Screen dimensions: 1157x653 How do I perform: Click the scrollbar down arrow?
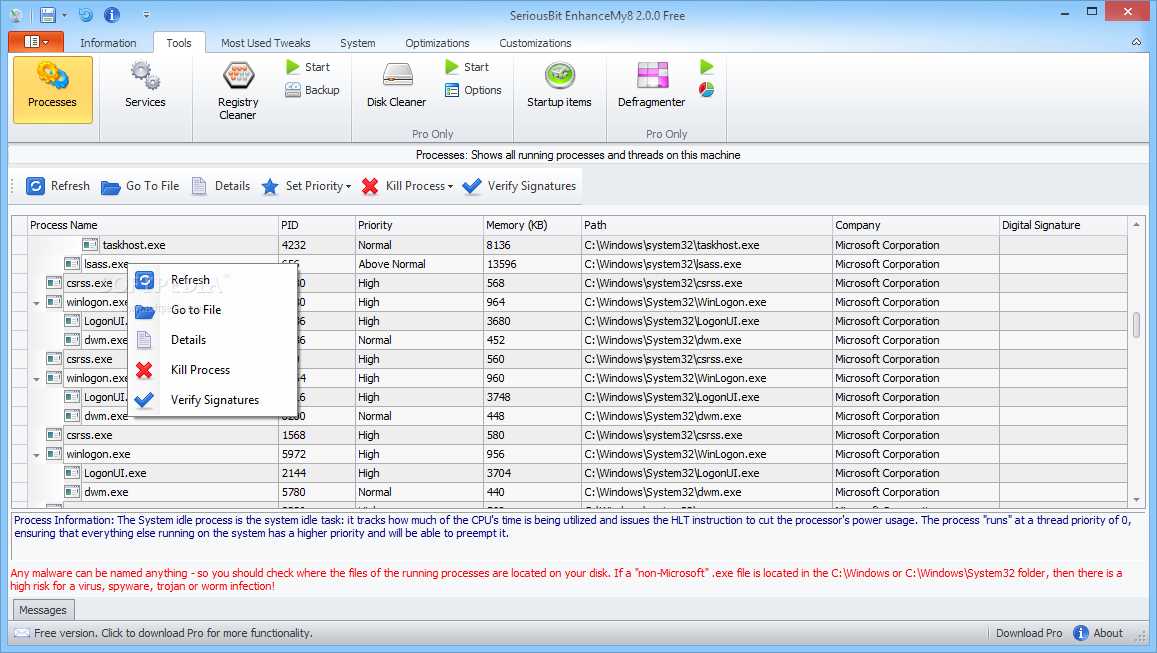1136,500
